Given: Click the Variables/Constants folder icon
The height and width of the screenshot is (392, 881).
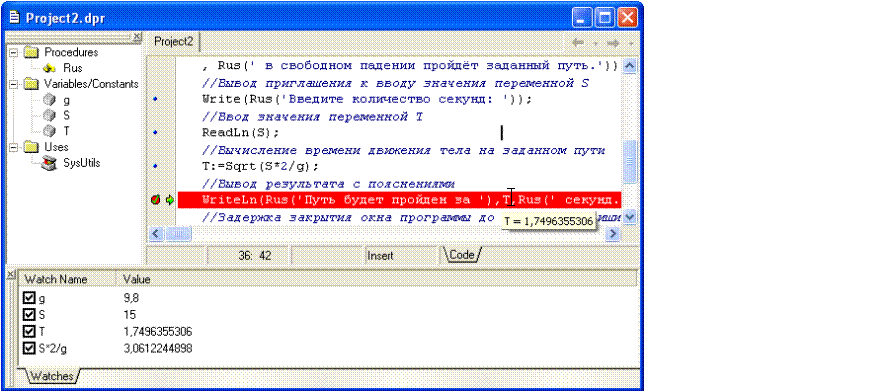Looking at the screenshot, I should point(31,84).
